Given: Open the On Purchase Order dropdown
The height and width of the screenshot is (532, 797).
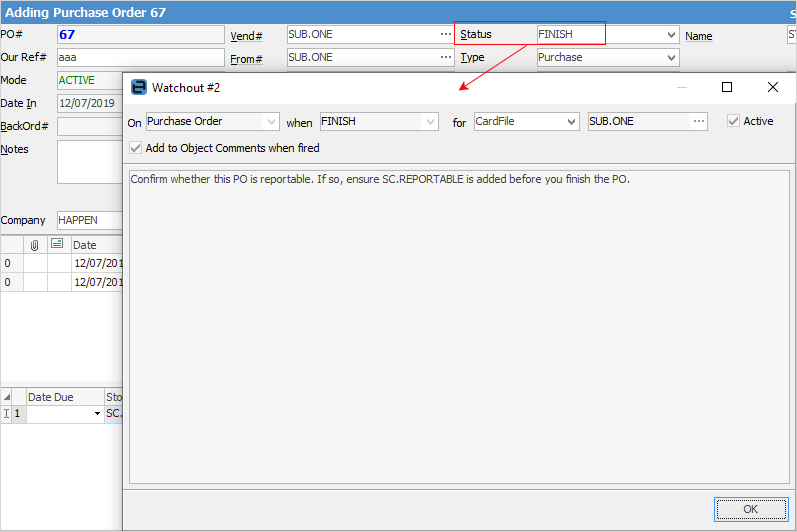Looking at the screenshot, I should (271, 121).
